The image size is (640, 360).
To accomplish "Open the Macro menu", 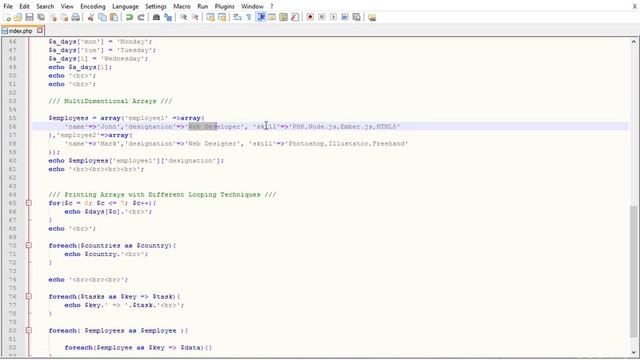I will pyautogui.click(x=182, y=6).
